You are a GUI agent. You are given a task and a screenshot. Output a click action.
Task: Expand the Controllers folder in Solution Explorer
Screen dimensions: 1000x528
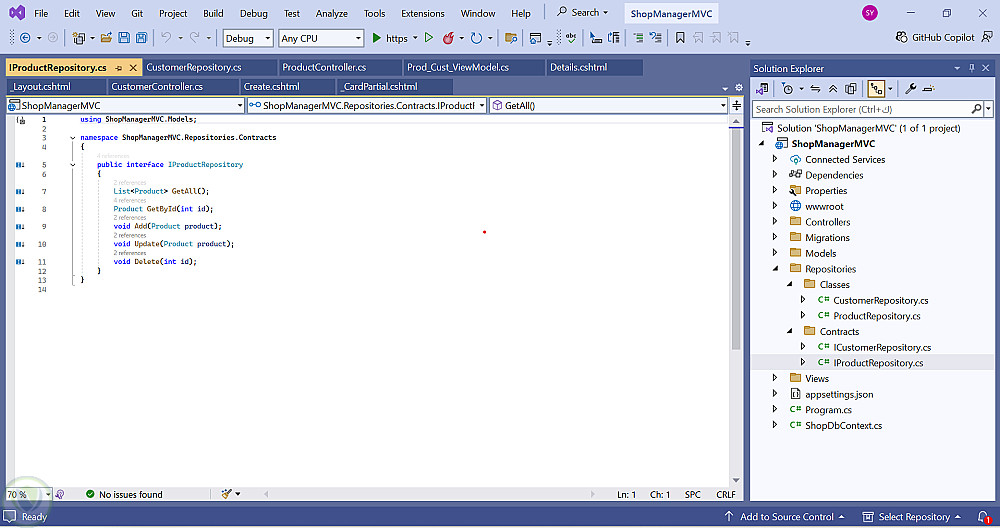(775, 222)
